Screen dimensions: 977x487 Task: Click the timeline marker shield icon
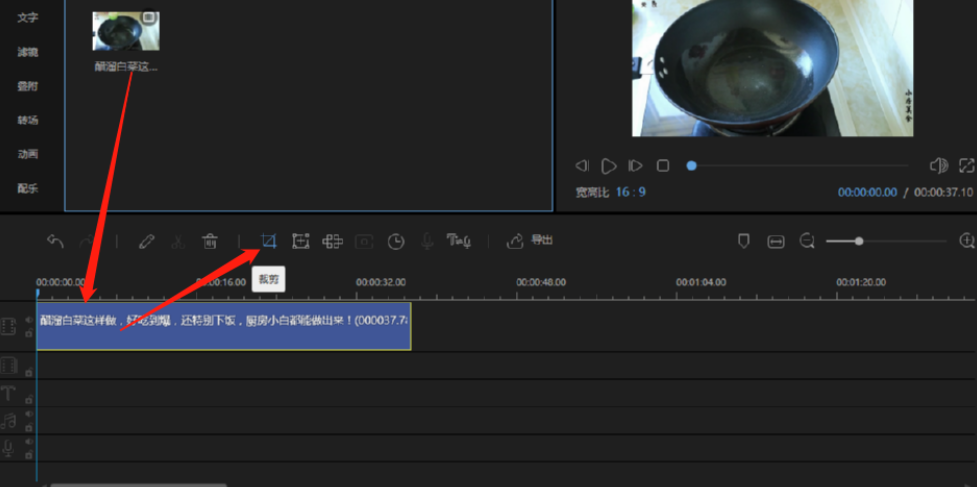coord(743,241)
